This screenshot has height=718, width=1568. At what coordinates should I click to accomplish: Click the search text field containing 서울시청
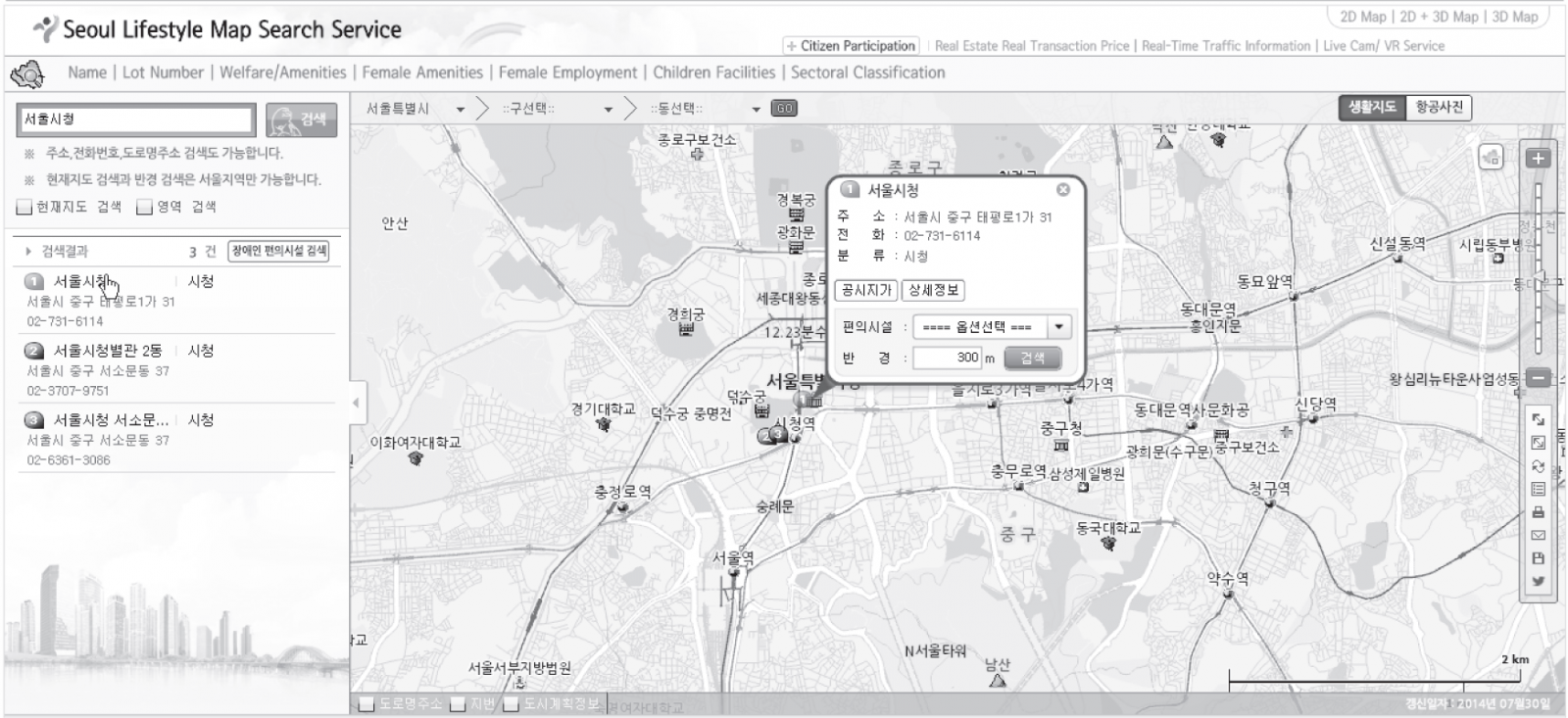pos(136,120)
